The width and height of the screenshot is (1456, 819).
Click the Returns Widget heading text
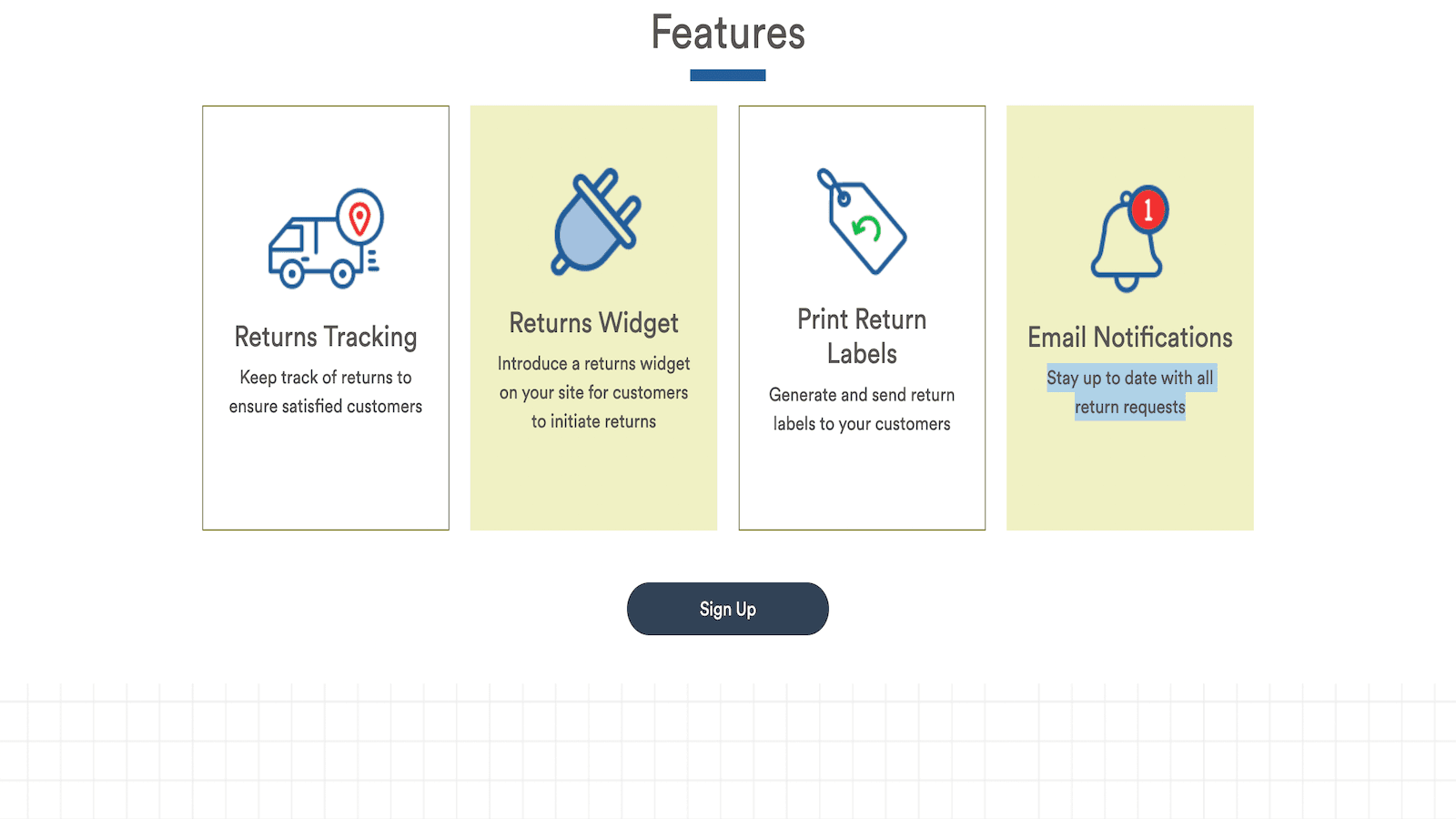pyautogui.click(x=592, y=322)
